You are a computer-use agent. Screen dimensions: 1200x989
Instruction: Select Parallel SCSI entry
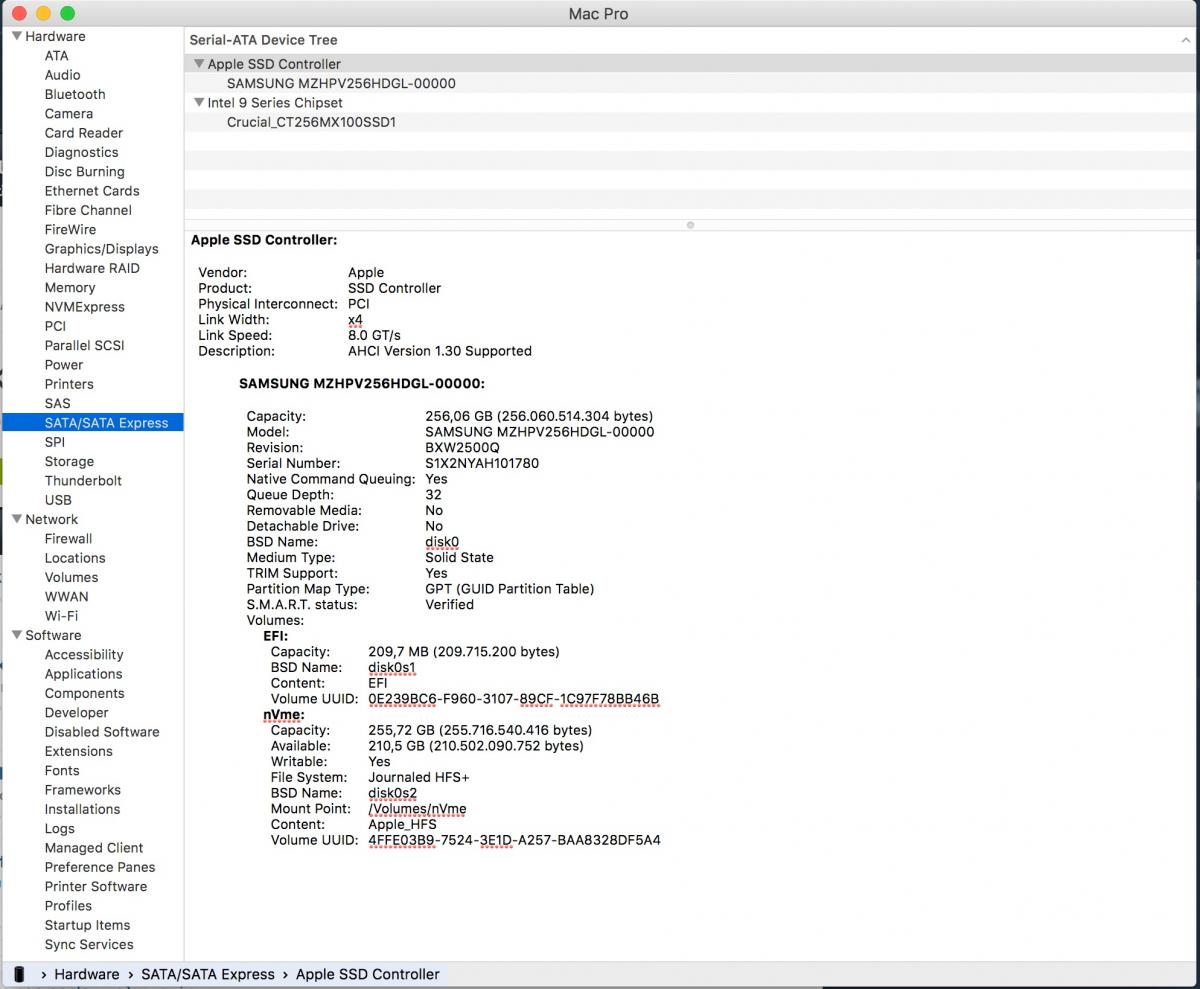[x=85, y=345]
